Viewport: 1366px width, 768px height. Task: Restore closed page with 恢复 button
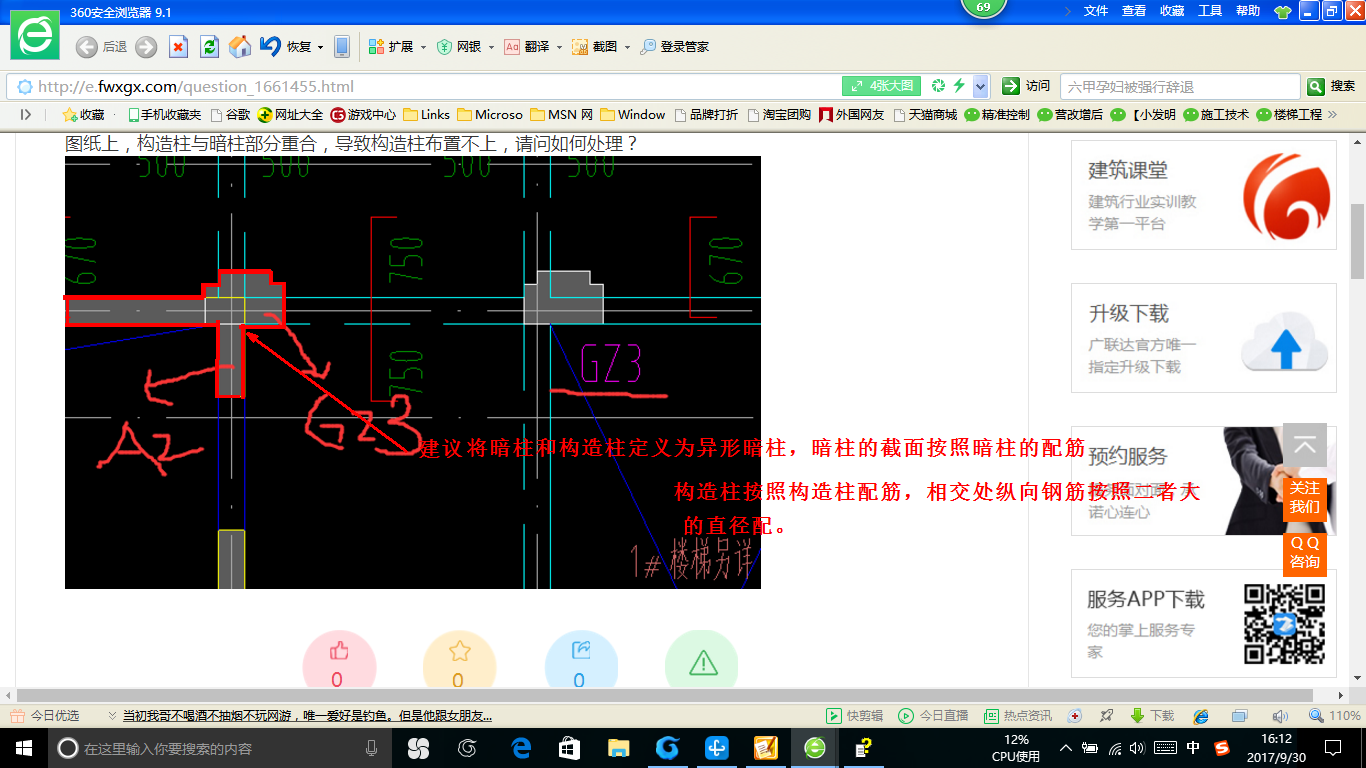pyautogui.click(x=285, y=47)
